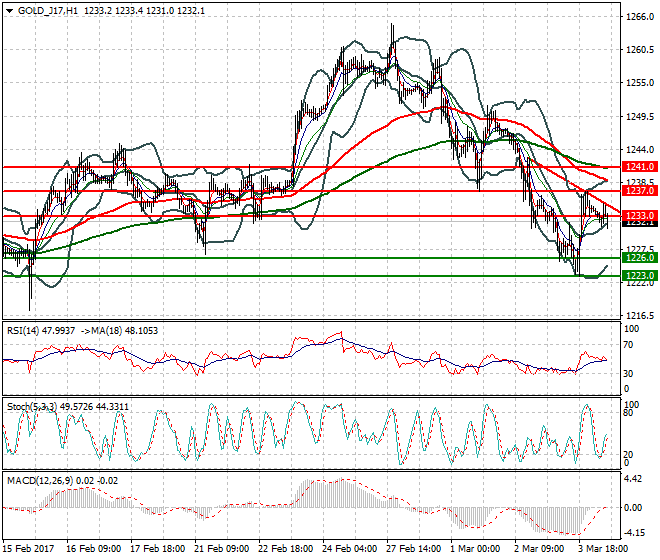Click the 3 Mar 18:00 time label

pos(603,549)
